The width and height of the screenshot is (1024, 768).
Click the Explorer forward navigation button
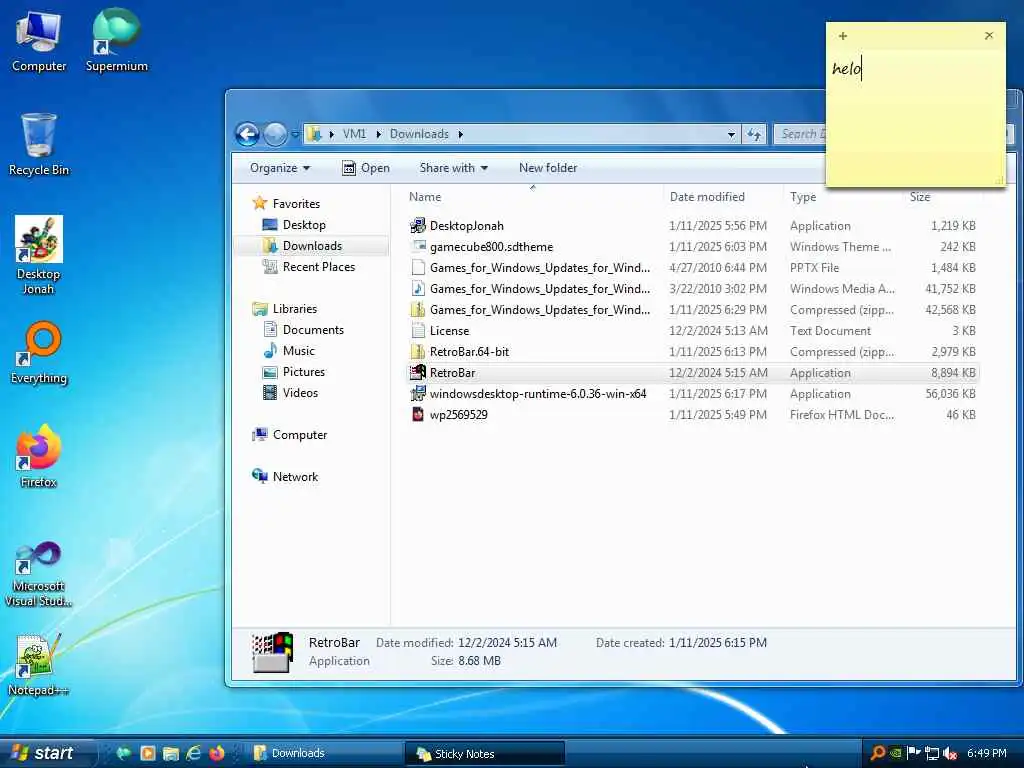275,135
